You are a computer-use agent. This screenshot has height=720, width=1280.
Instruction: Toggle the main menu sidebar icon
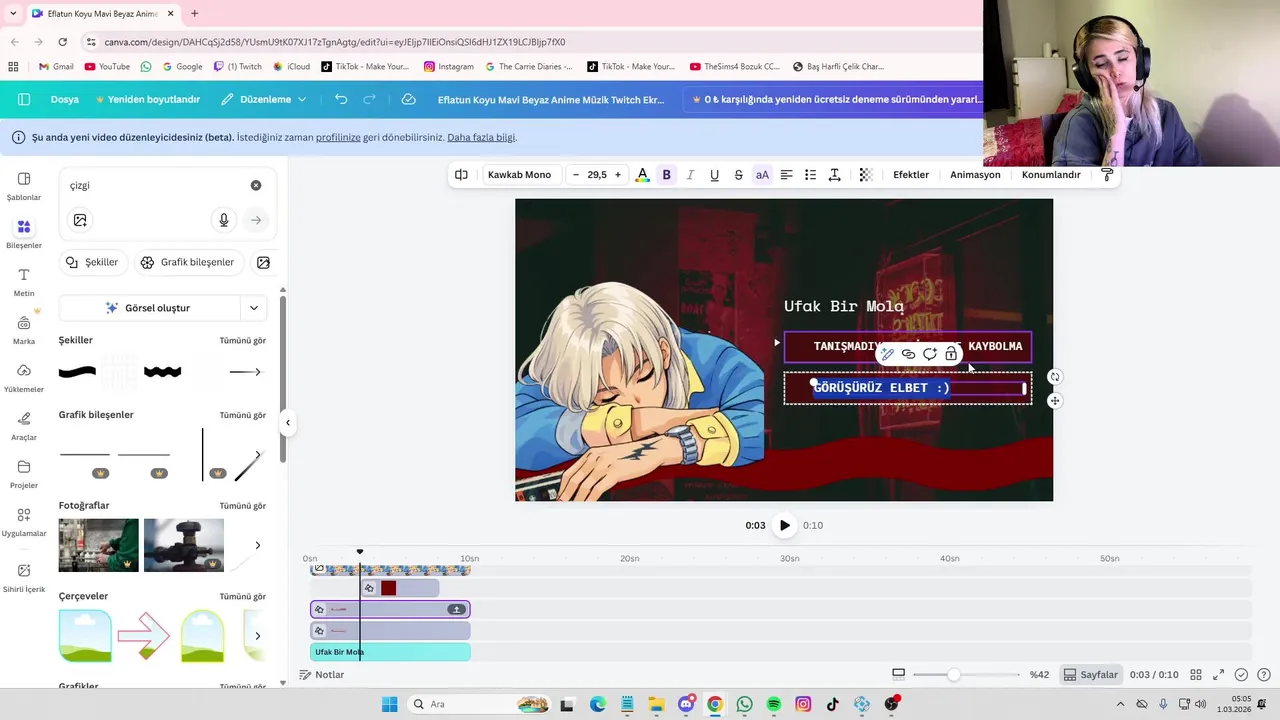[x=24, y=99]
